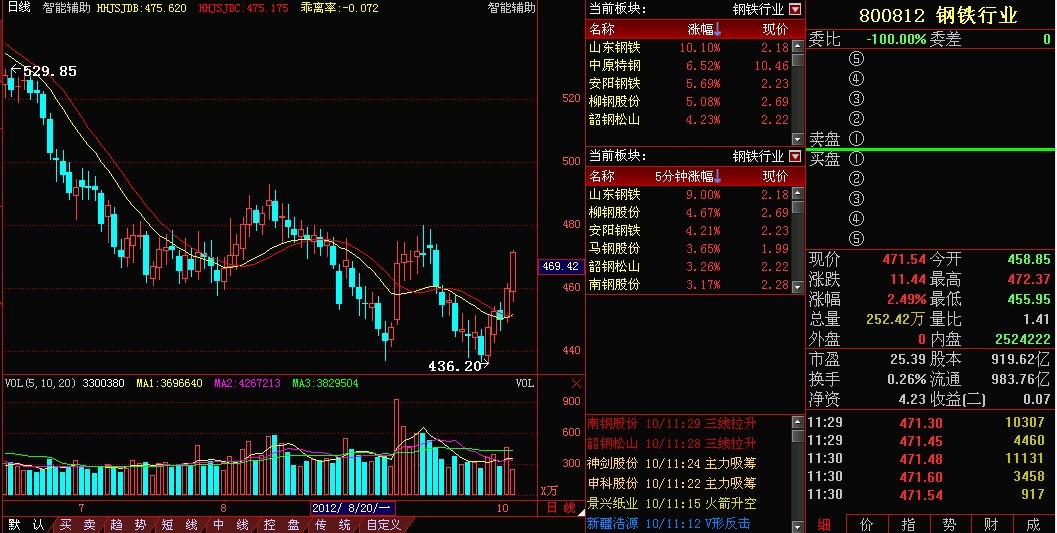Click the 智能辅助 label at chart top-left
Viewport: 1057px width, 533px height.
click(x=66, y=8)
